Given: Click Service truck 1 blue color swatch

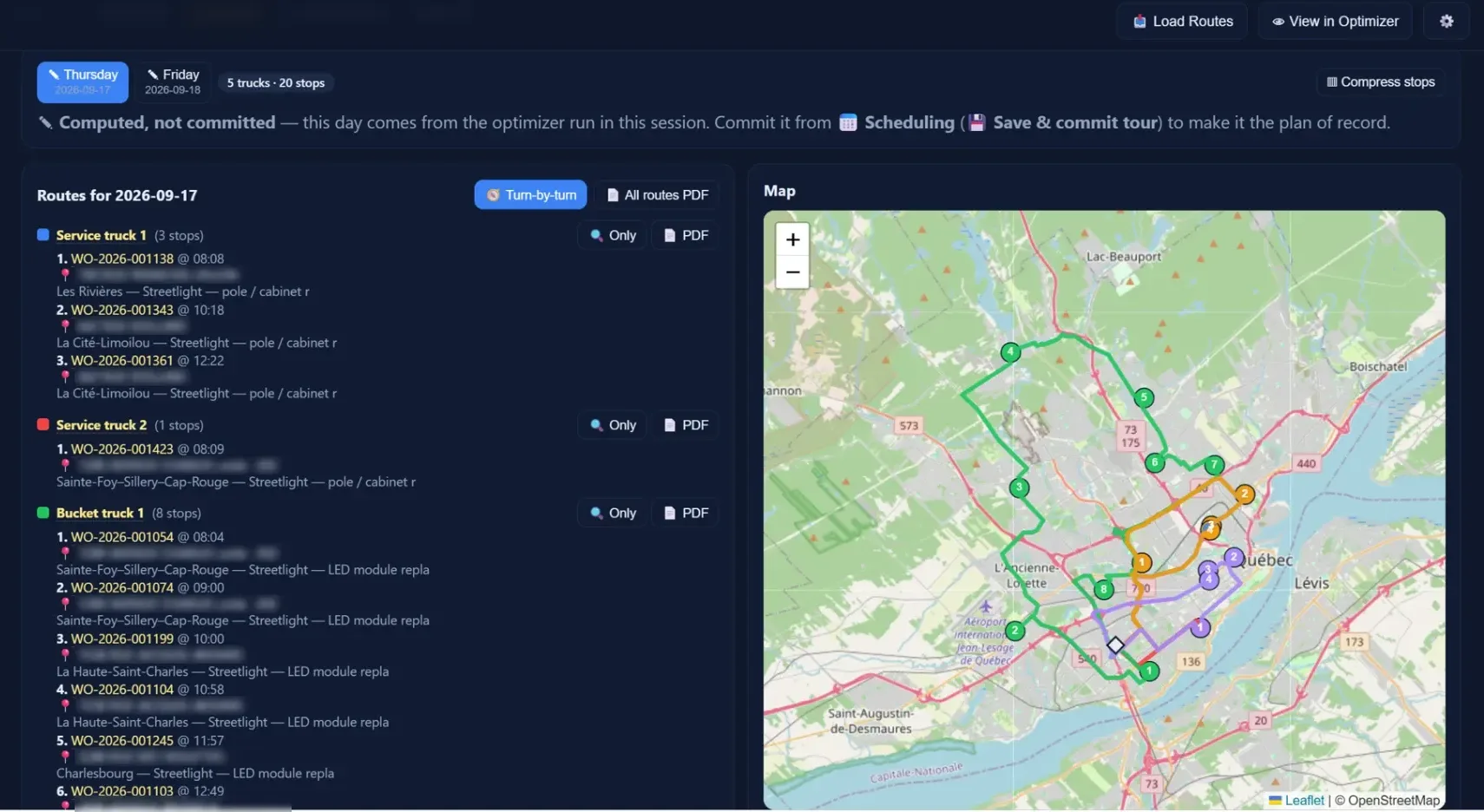Looking at the screenshot, I should coord(43,234).
